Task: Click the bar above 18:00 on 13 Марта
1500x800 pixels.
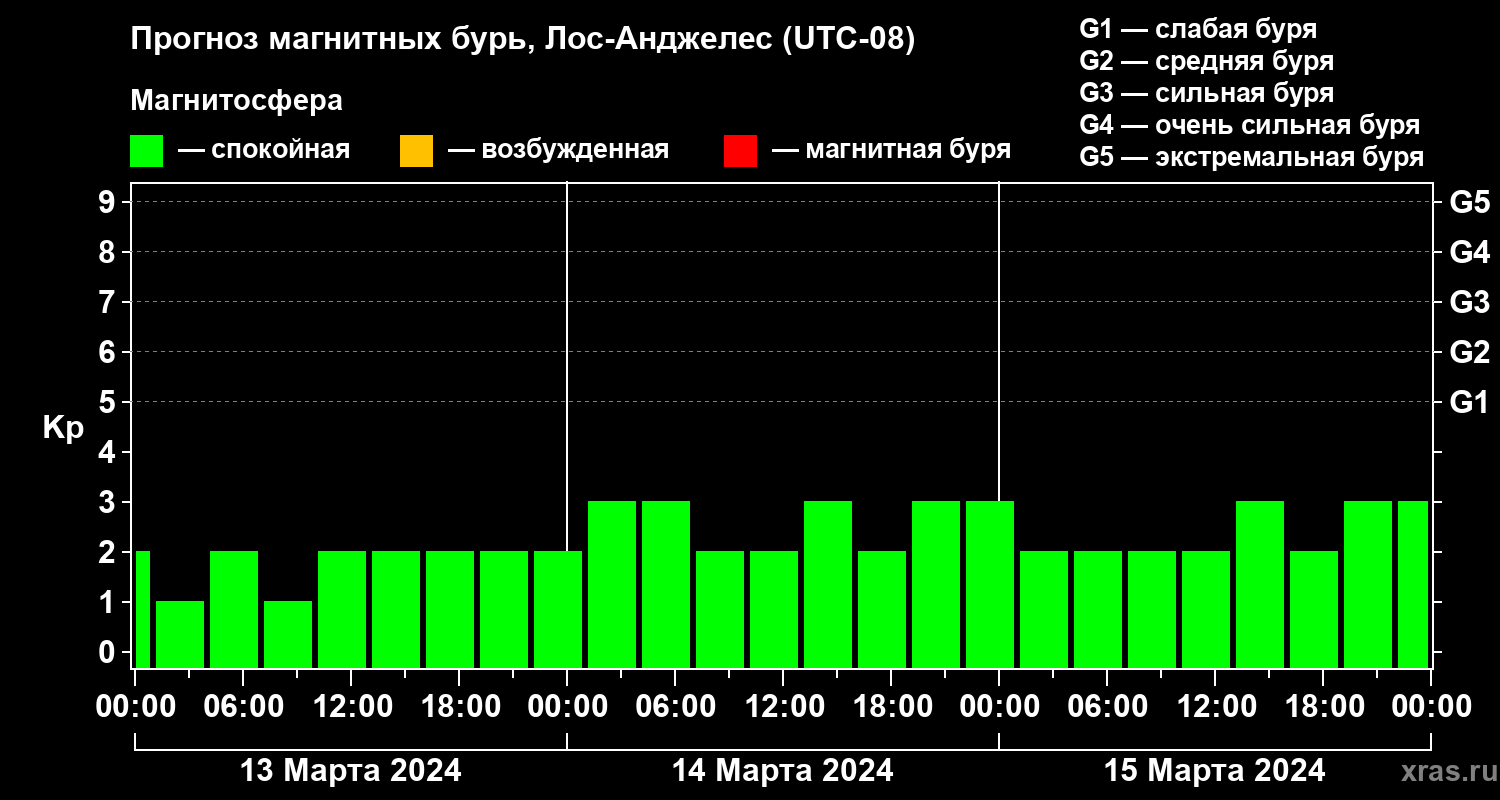Action: 450,609
